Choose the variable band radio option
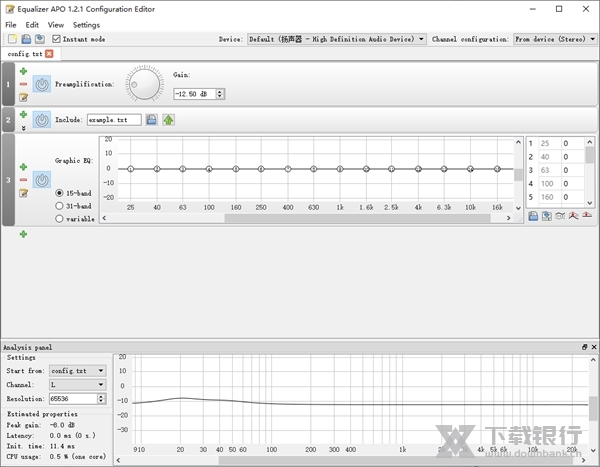 pos(60,218)
